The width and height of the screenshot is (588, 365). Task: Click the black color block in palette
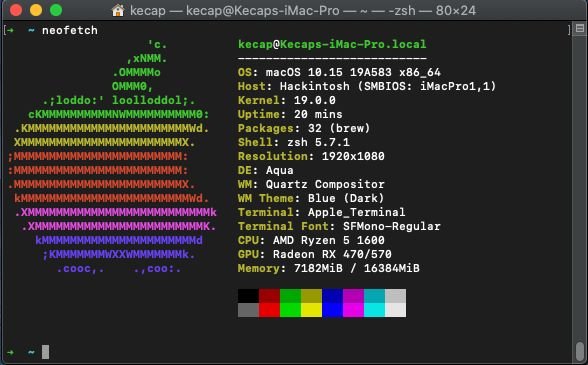point(248,296)
